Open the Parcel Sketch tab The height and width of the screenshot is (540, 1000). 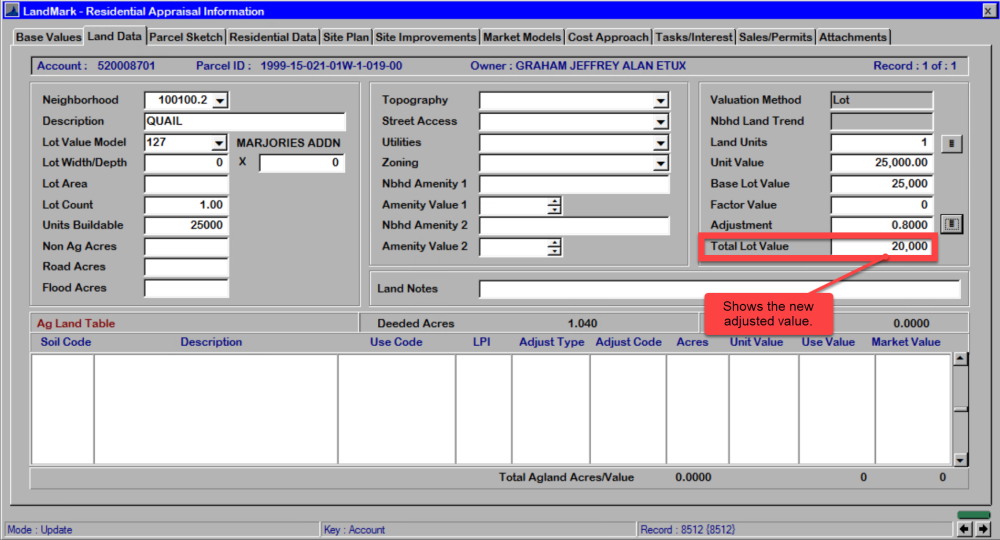[x=186, y=37]
